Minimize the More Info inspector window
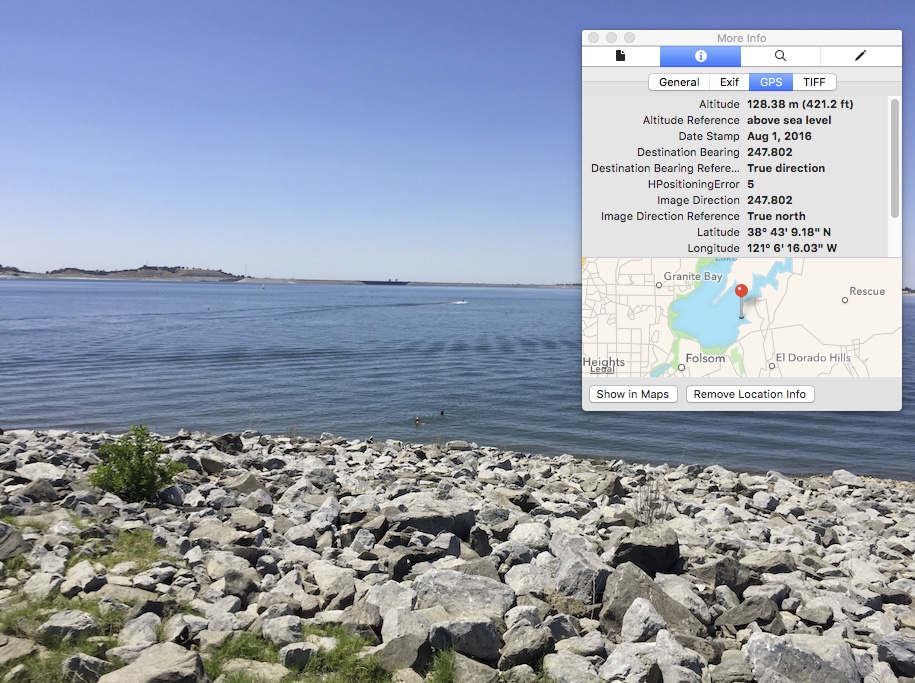Image resolution: width=915 pixels, height=683 pixels. [611, 38]
